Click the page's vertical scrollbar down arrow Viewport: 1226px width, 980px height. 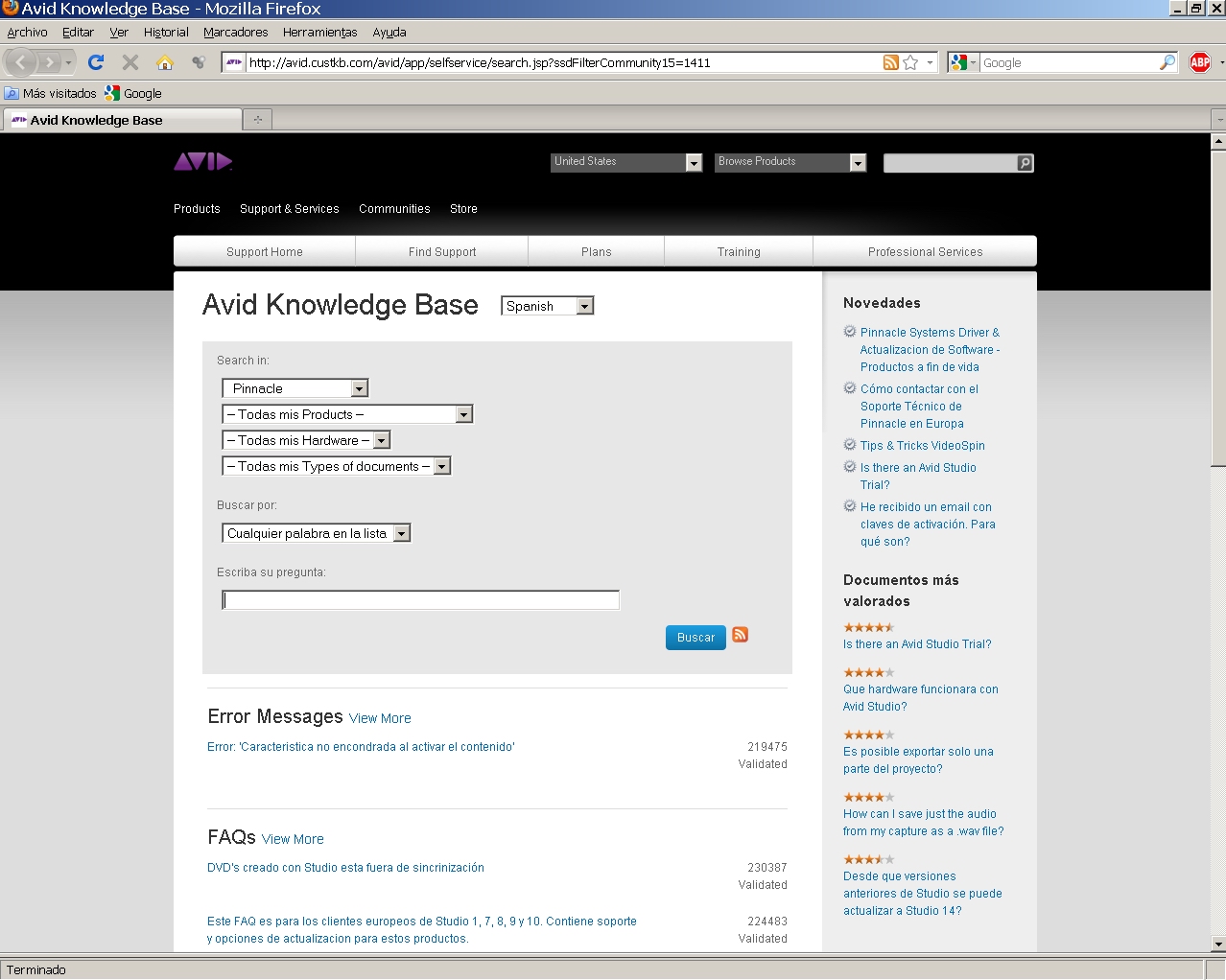coord(1218,945)
